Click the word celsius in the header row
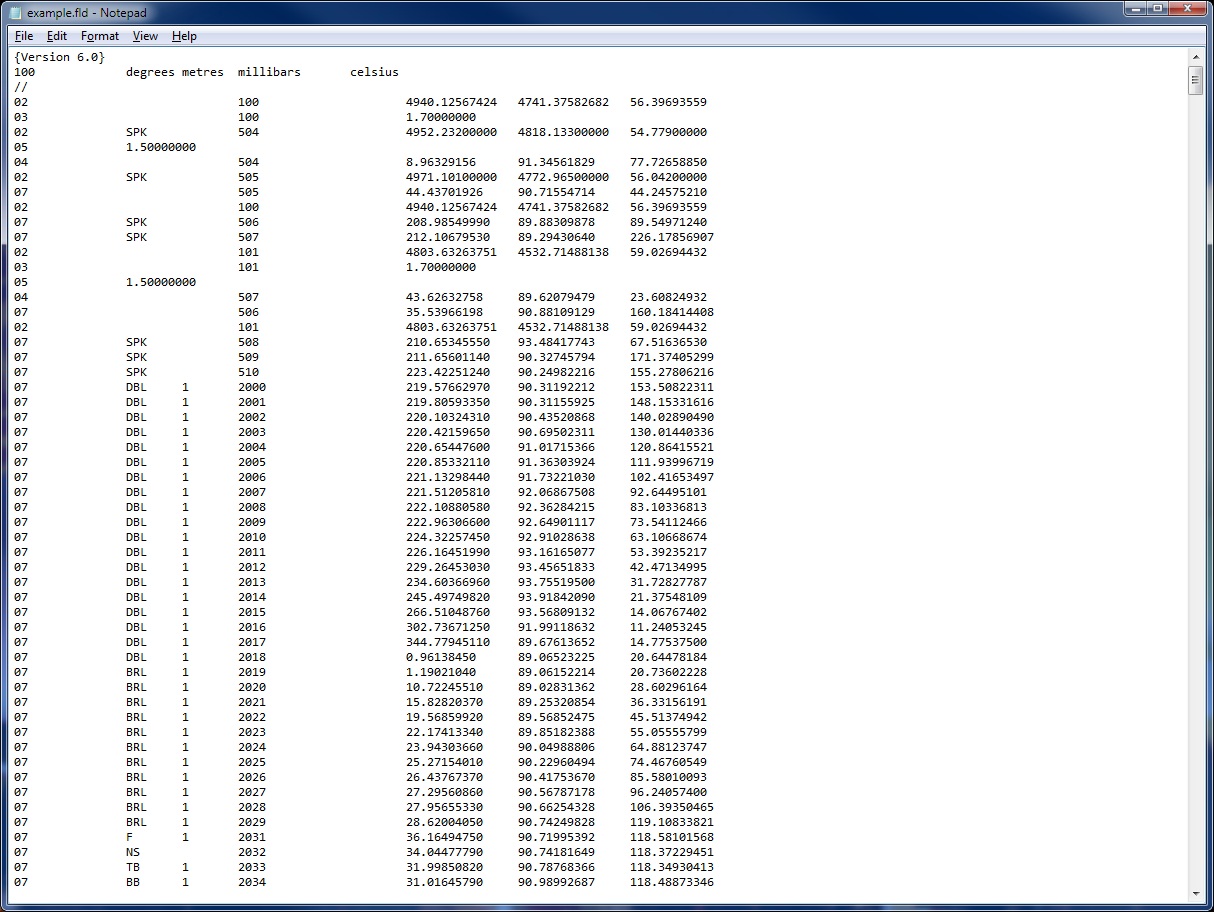The height and width of the screenshot is (912, 1214). pyautogui.click(x=373, y=72)
